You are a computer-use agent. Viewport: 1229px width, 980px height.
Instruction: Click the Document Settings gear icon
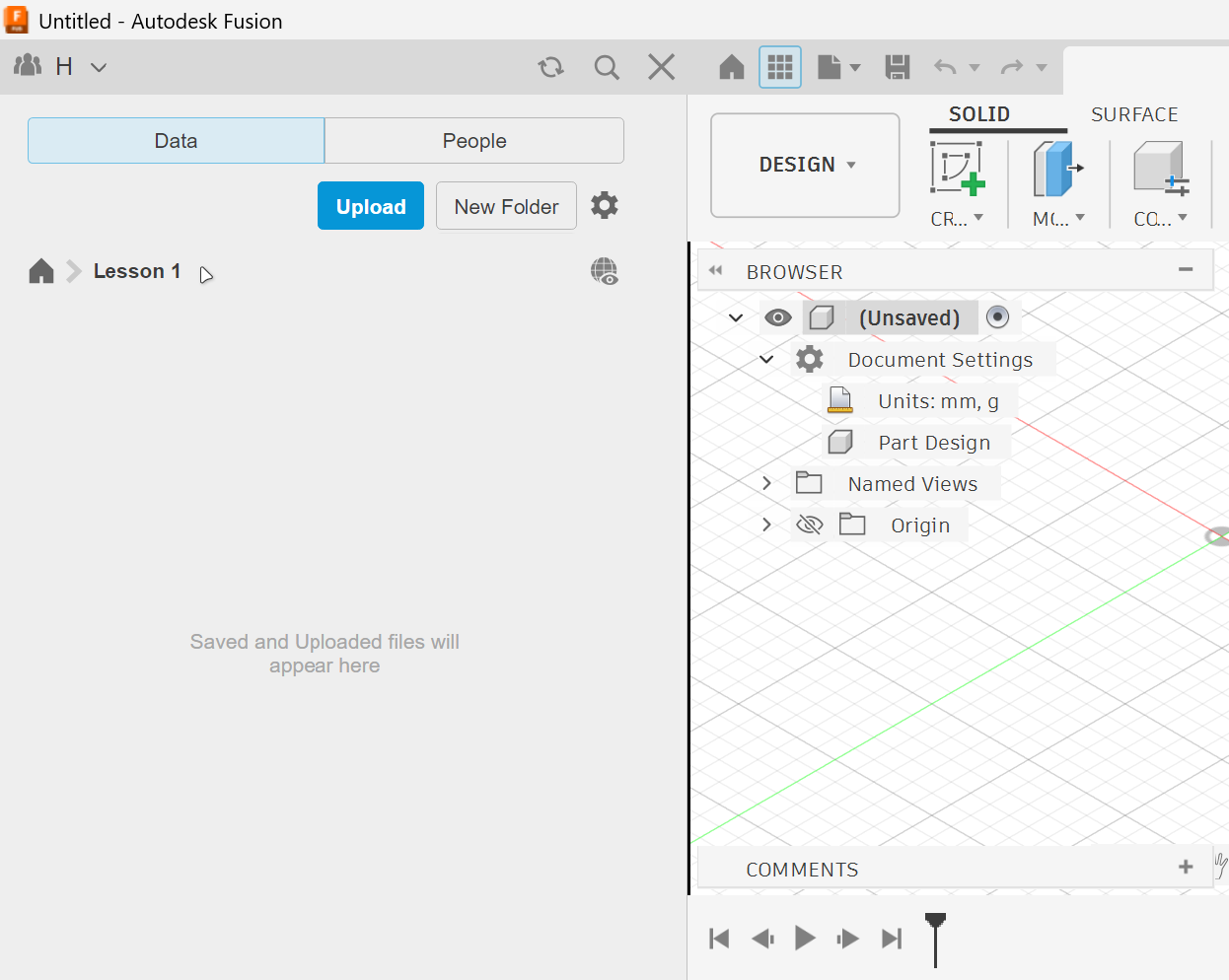pos(810,359)
